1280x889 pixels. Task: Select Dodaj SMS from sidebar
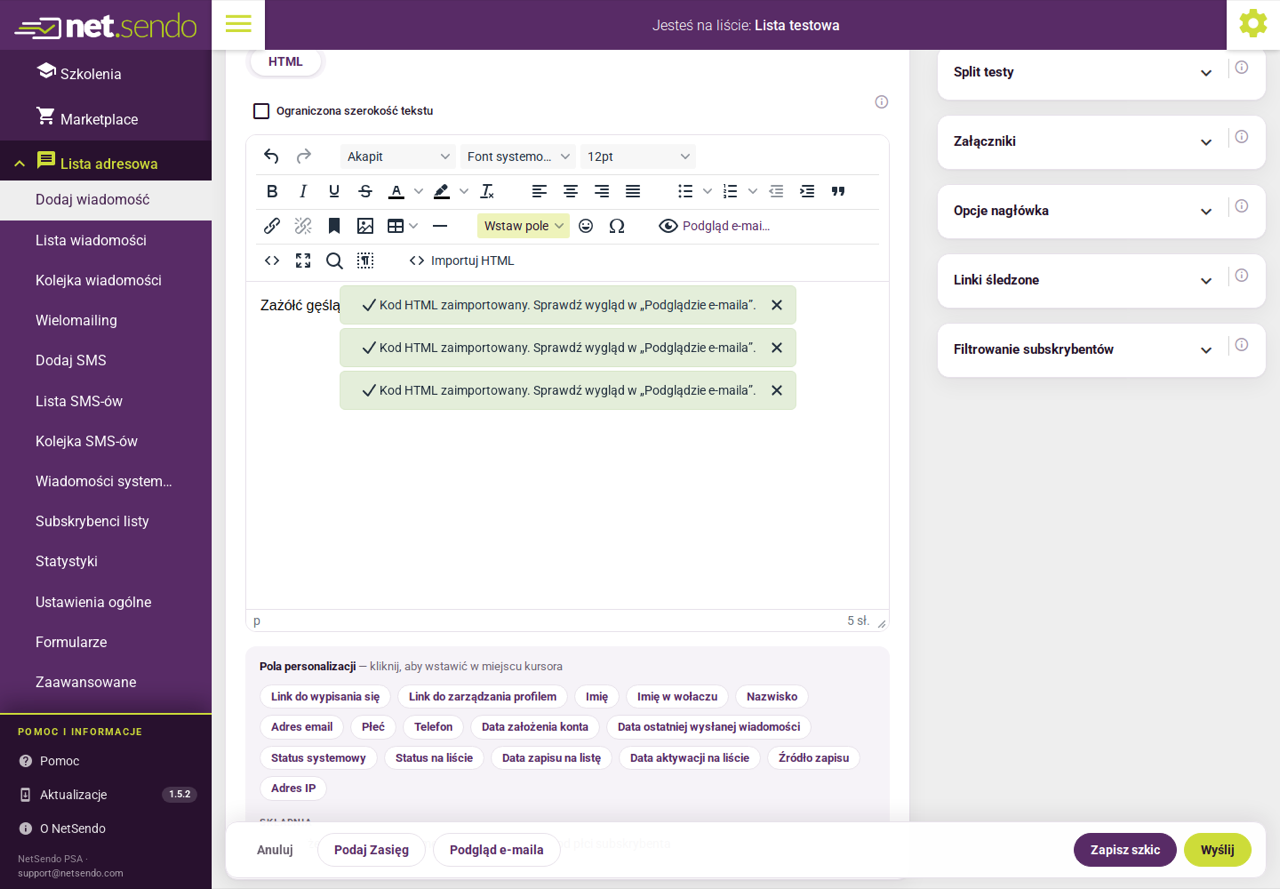(71, 360)
